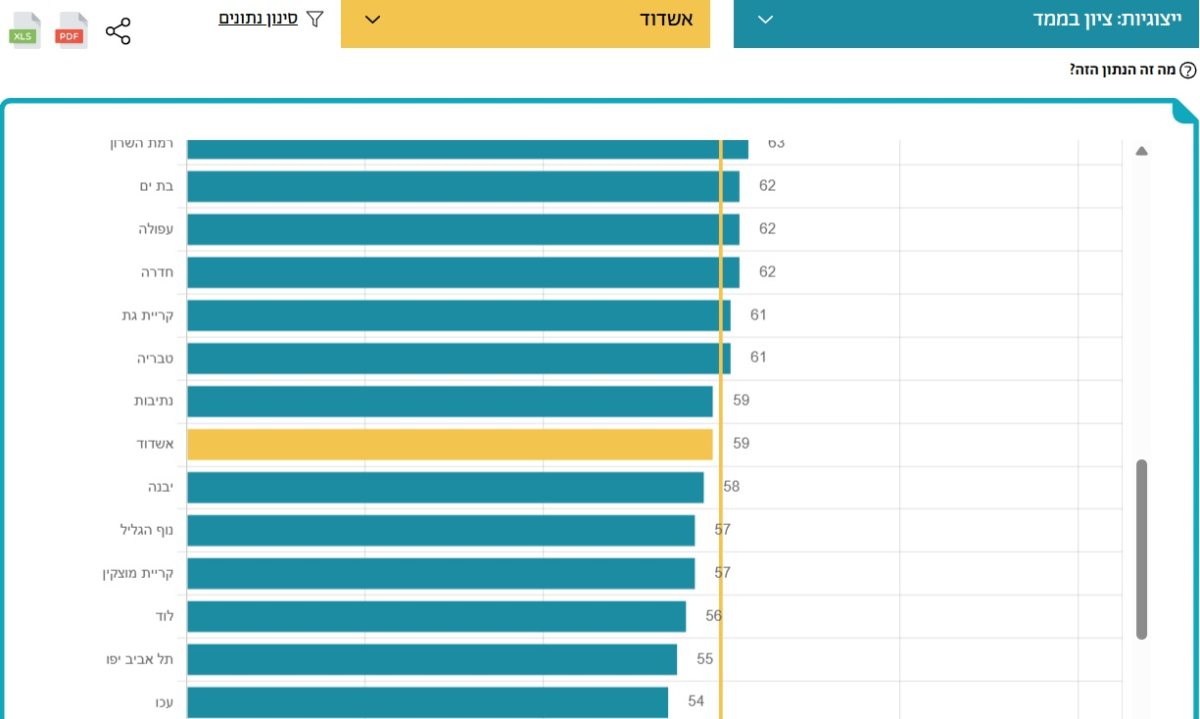Select the עכו bar at bottom
Viewport: 1200px width, 719px height.
[x=427, y=702]
